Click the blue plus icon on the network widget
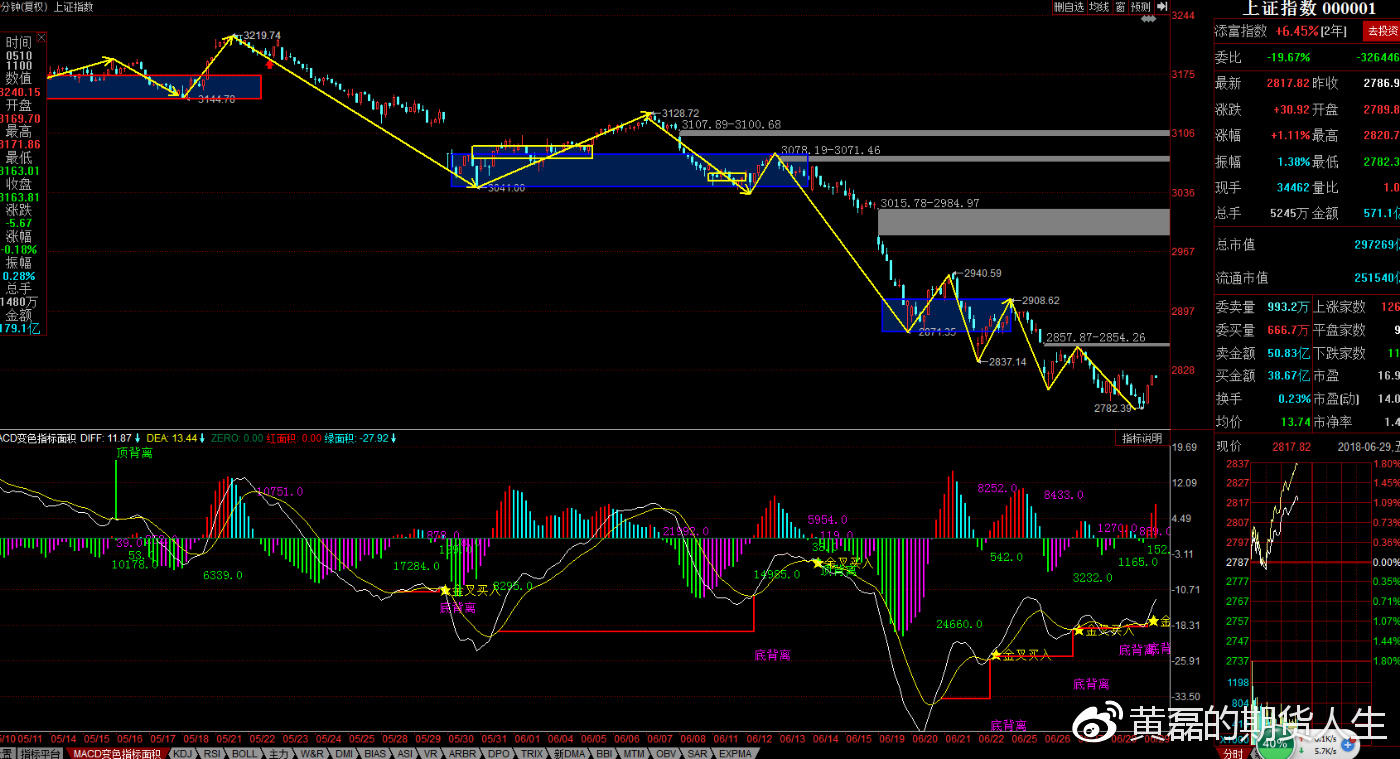This screenshot has width=1400, height=759. (x=1350, y=744)
